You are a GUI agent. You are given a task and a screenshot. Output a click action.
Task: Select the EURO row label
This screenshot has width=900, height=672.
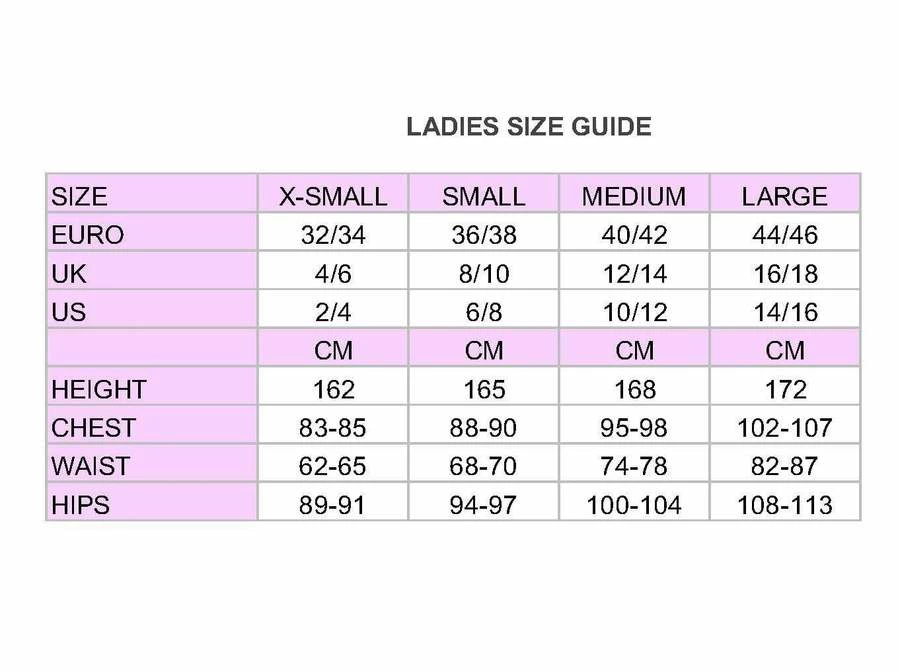88,235
